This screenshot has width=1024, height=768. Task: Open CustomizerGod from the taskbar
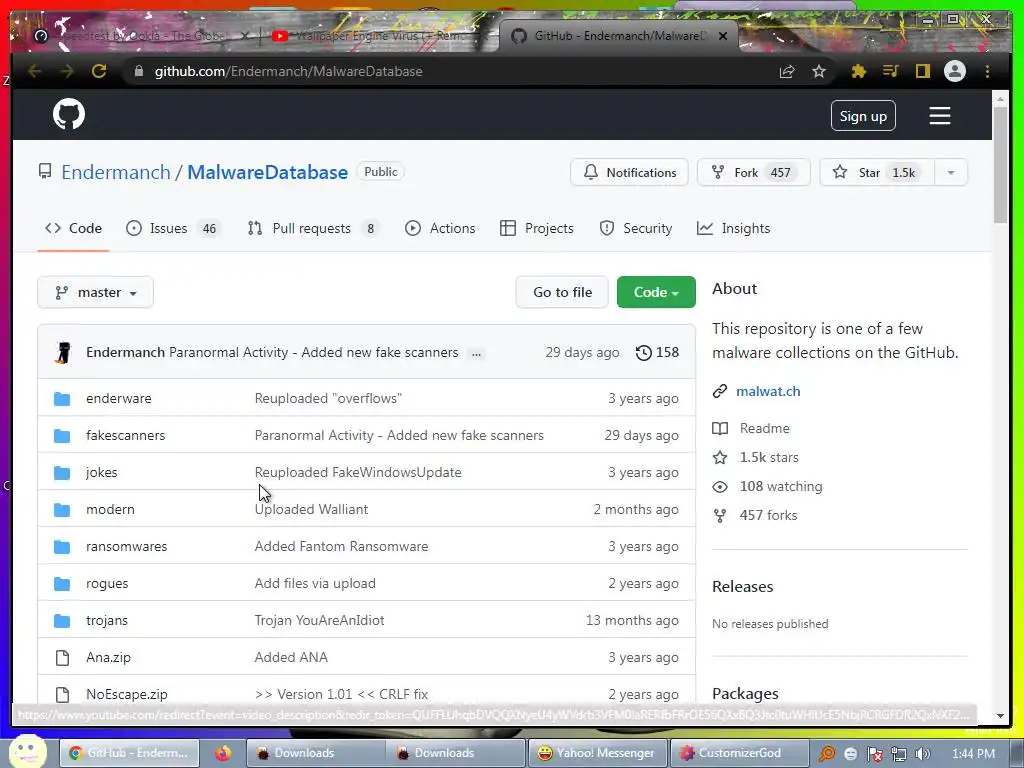739,753
